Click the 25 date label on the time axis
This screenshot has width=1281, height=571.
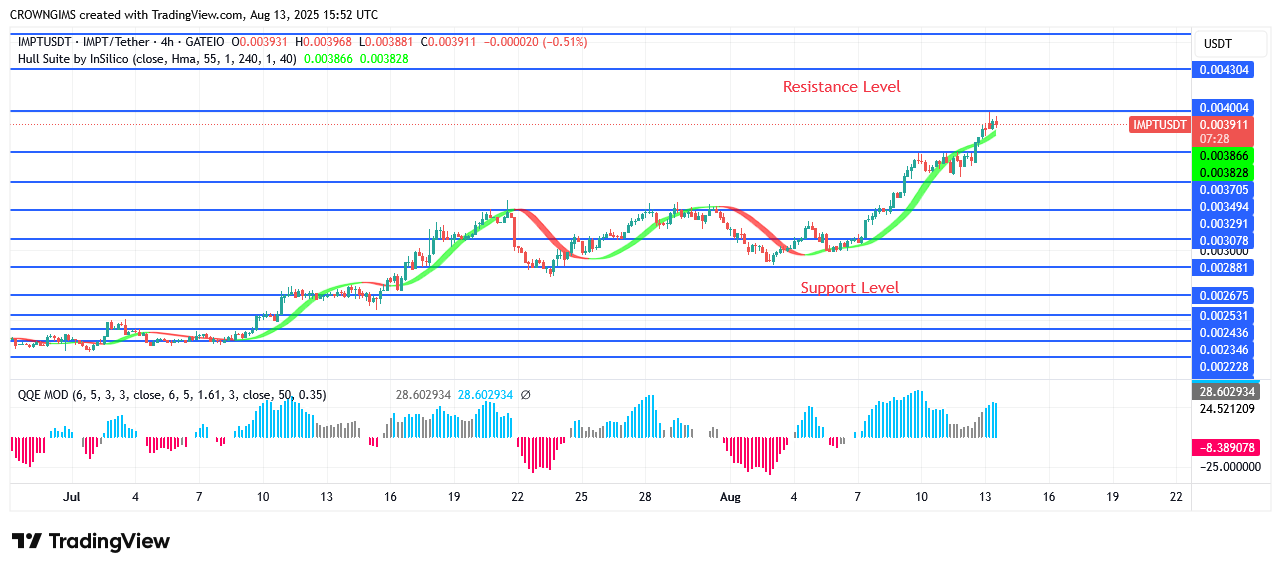[x=581, y=496]
